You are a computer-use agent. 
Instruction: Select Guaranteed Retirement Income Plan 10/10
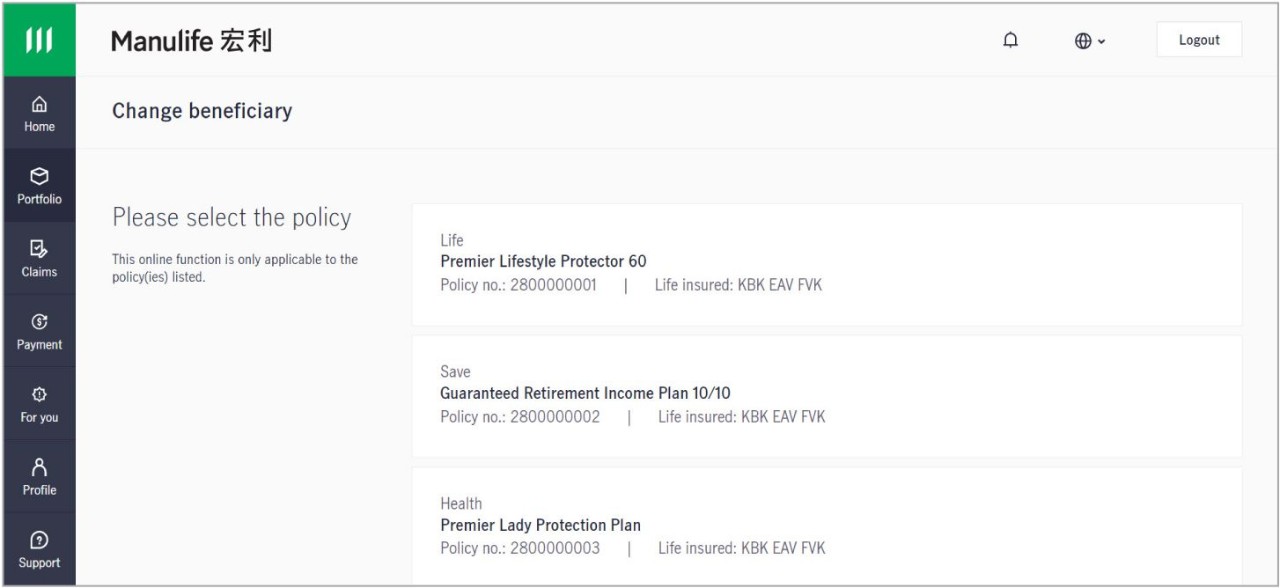827,397
